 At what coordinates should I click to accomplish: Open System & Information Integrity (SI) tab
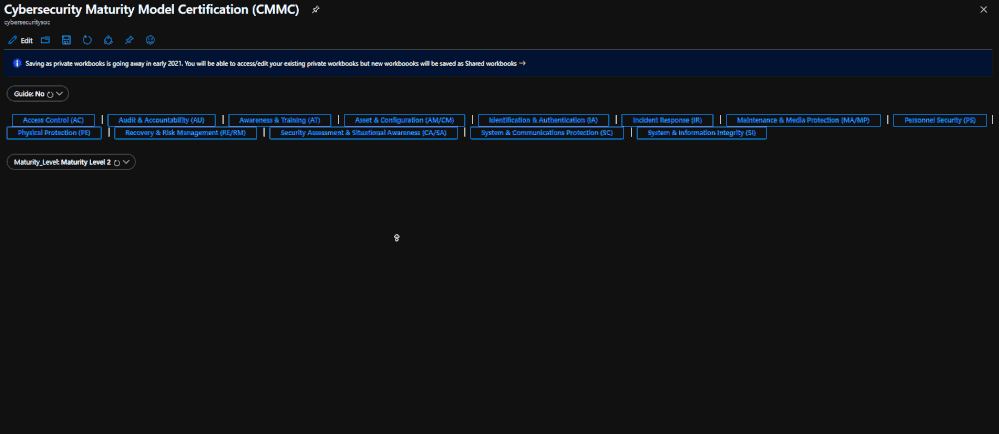coord(701,133)
